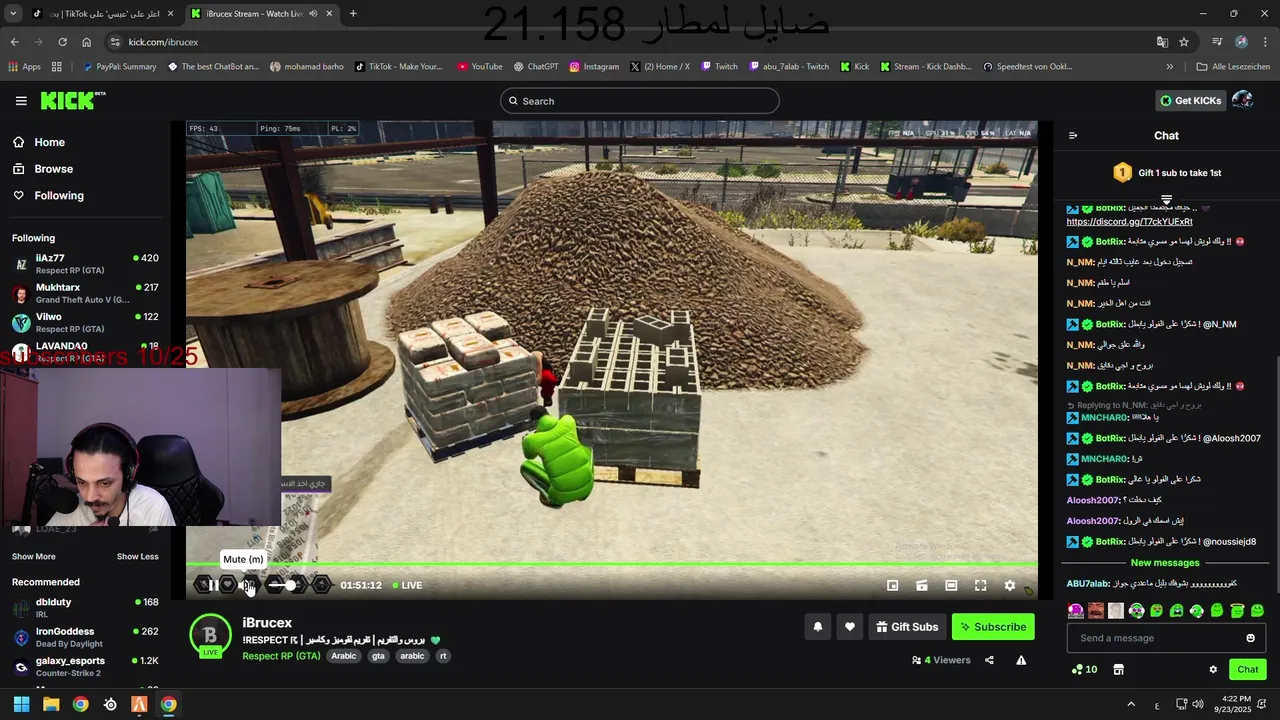
Task: Translate page using translate icon
Action: 1162,42
